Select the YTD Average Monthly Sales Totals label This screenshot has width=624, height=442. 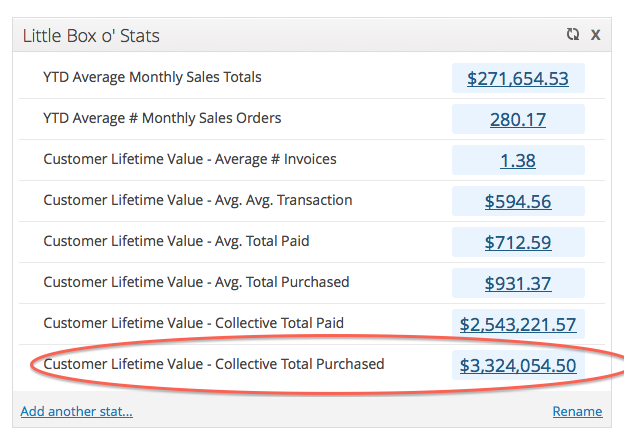point(152,77)
